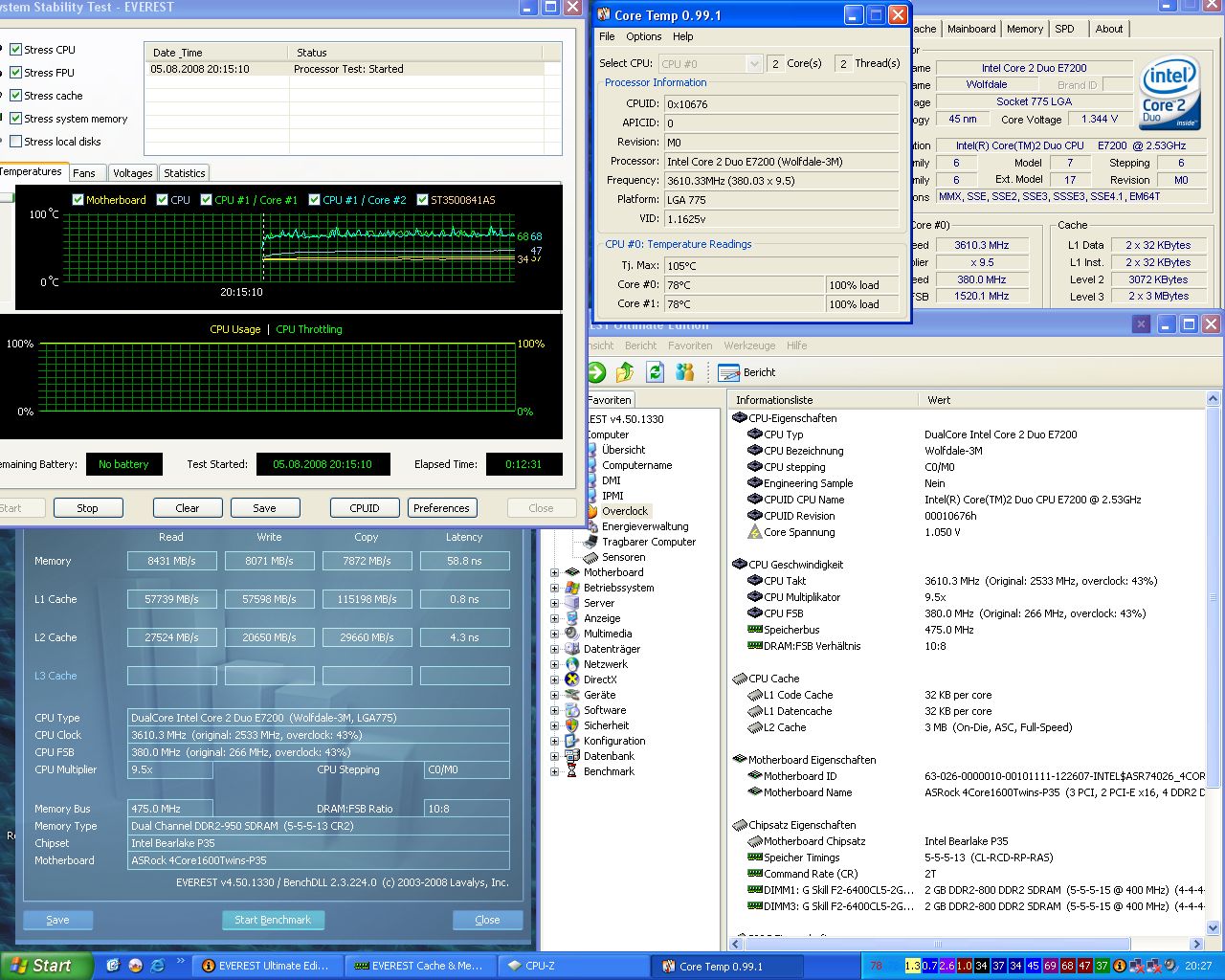Expand the Software tree node
Image resolution: width=1225 pixels, height=980 pixels.
[554, 710]
